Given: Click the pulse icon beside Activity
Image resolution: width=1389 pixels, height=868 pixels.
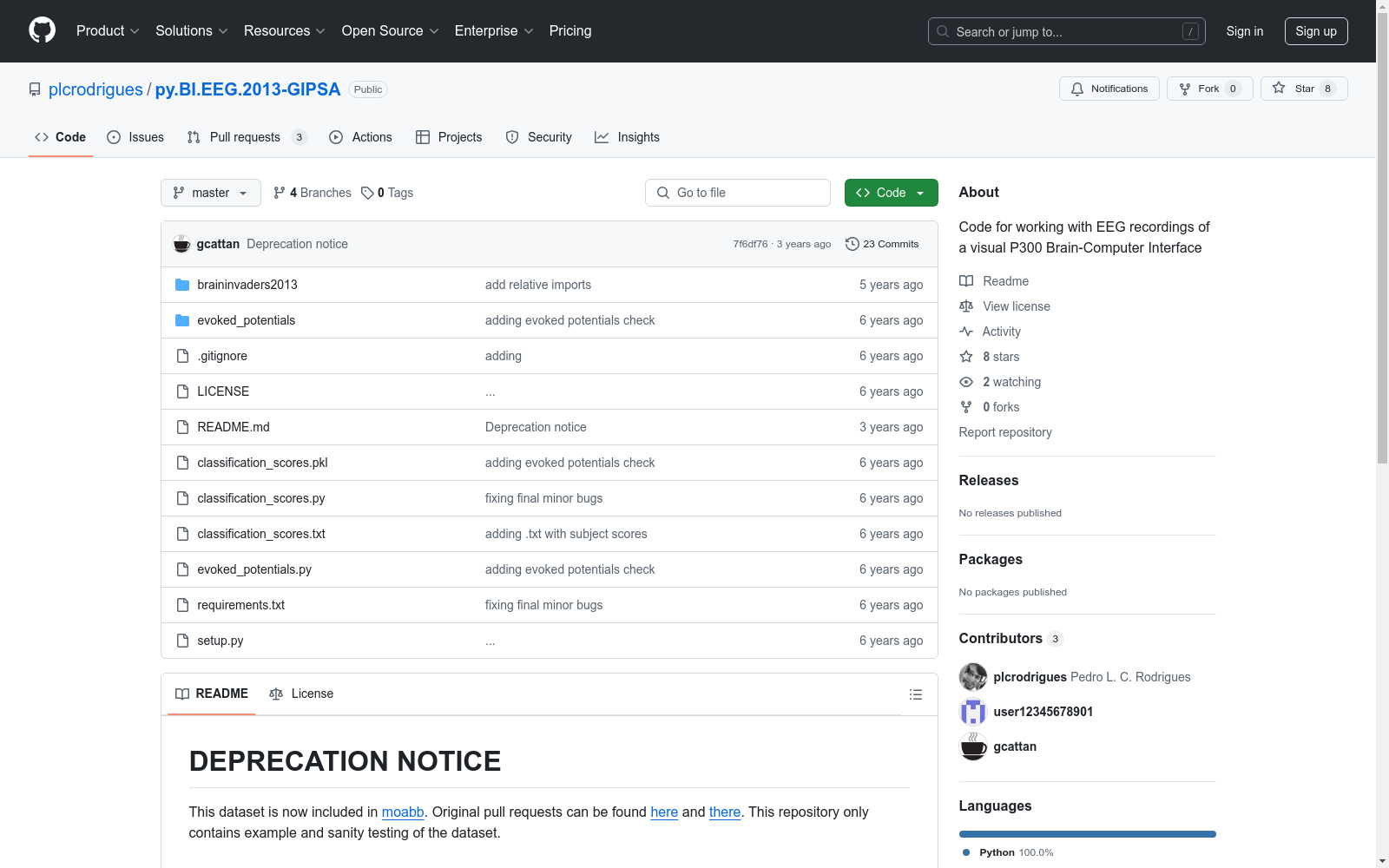Looking at the screenshot, I should point(966,332).
